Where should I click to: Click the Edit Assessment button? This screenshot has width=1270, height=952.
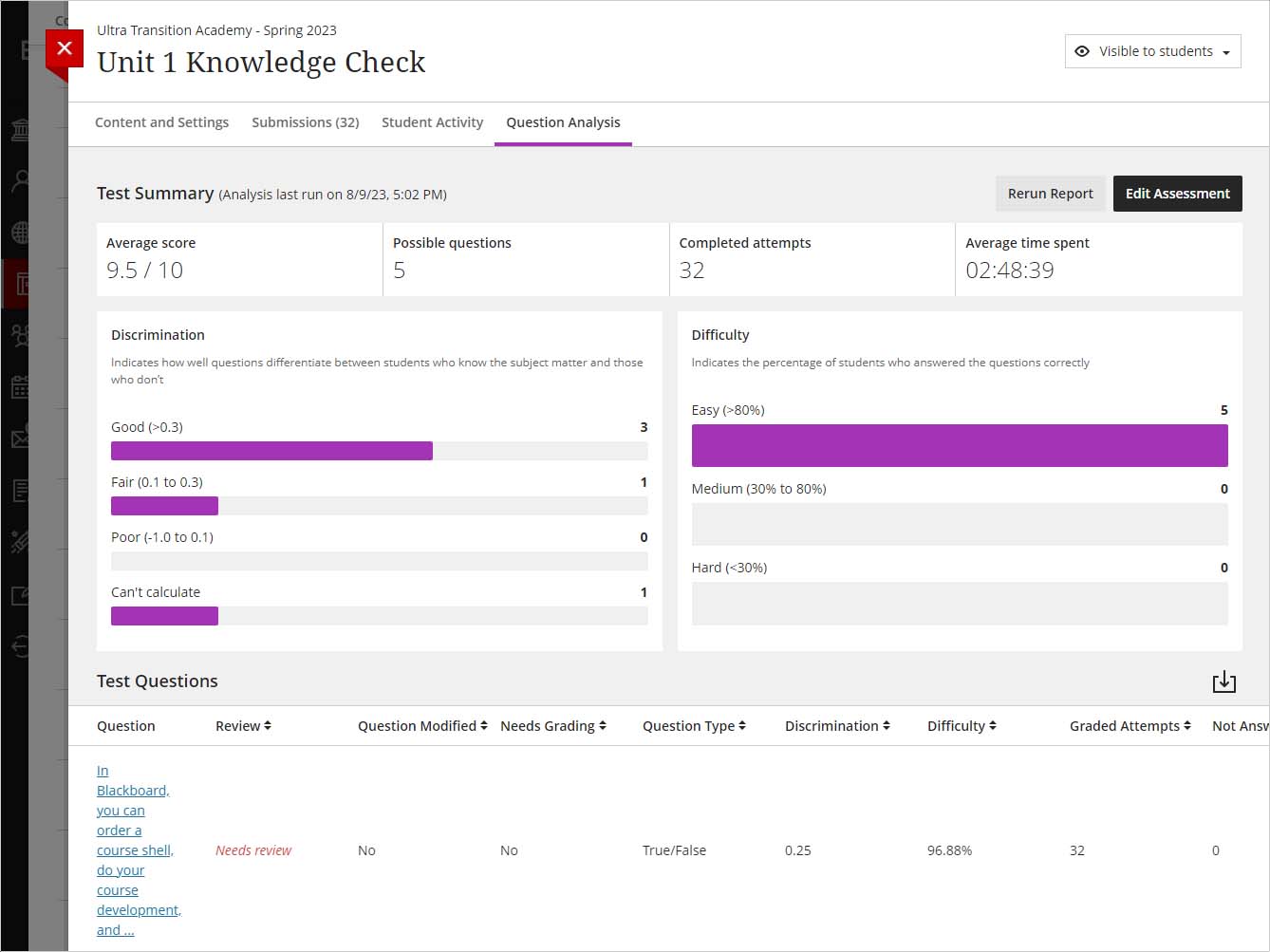point(1177,194)
